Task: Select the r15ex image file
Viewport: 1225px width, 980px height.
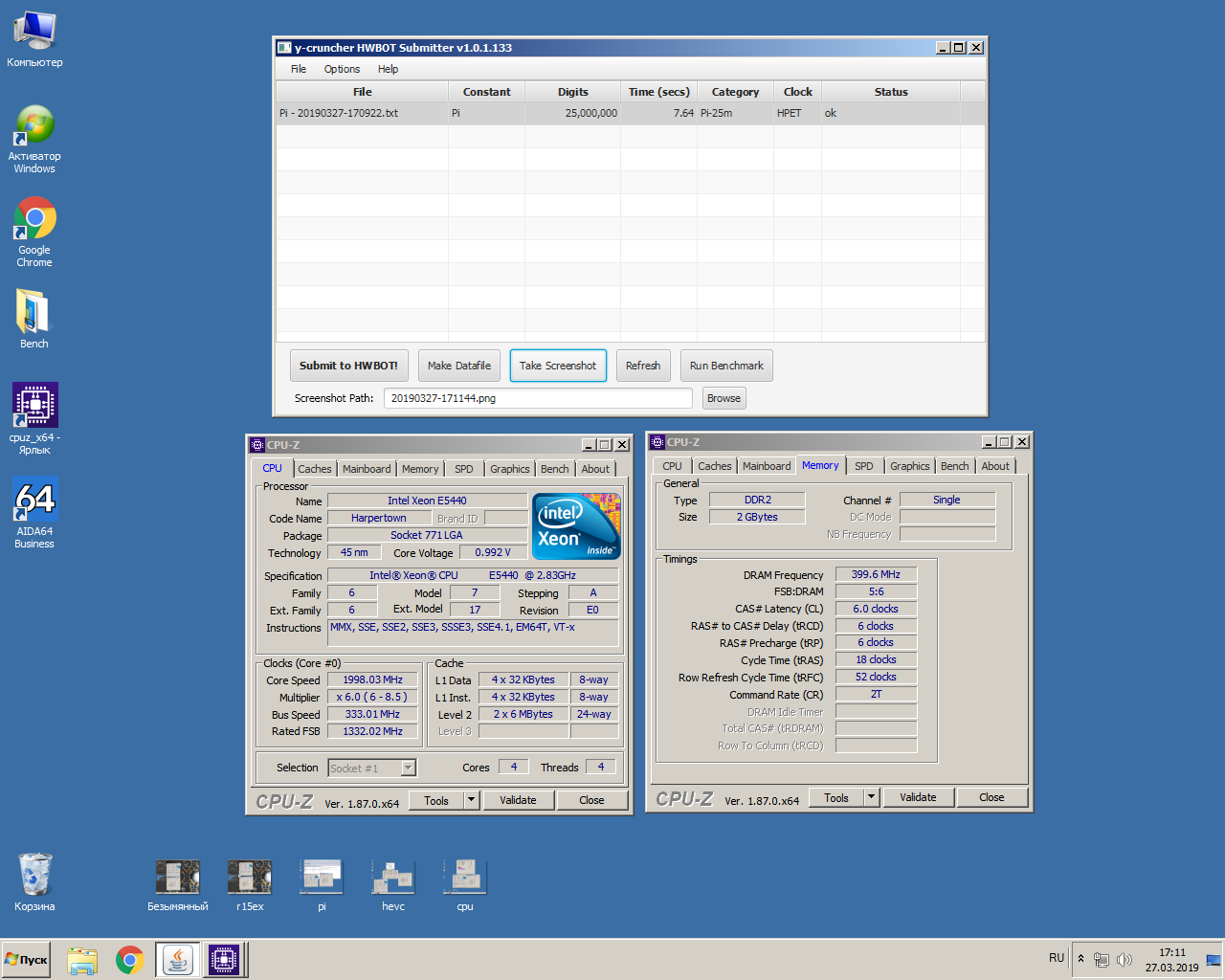Action: click(x=250, y=884)
